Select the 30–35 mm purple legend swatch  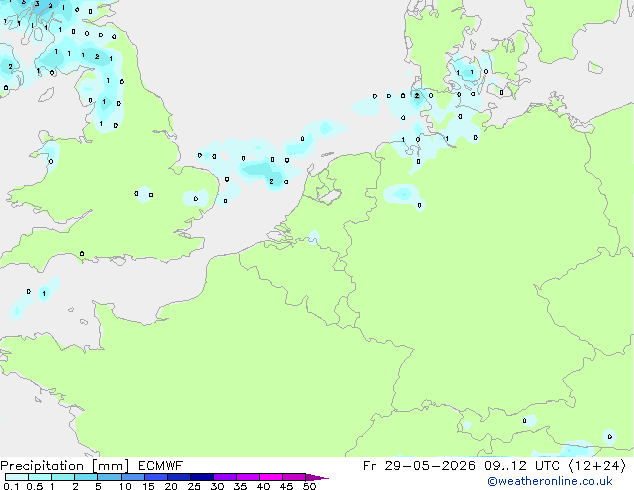(x=225, y=477)
